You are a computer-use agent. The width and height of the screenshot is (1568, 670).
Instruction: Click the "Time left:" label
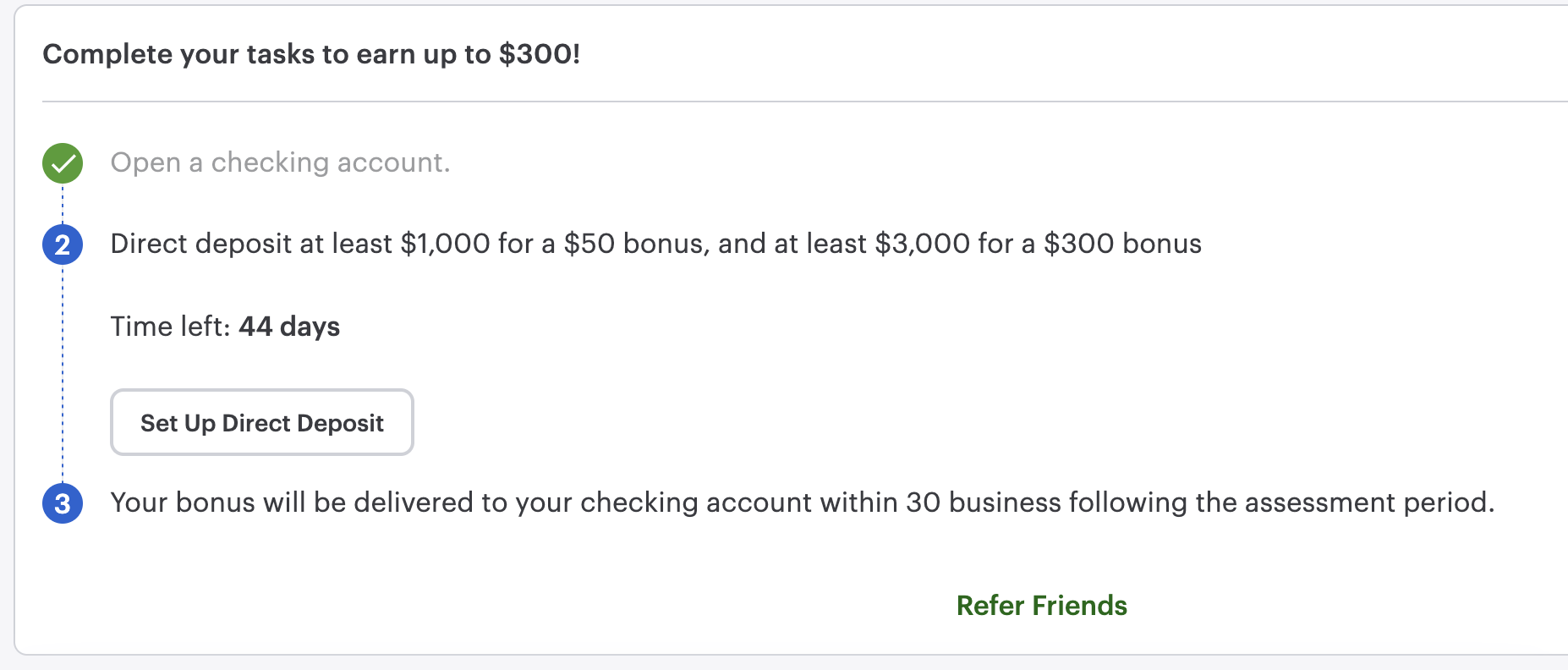pos(170,327)
